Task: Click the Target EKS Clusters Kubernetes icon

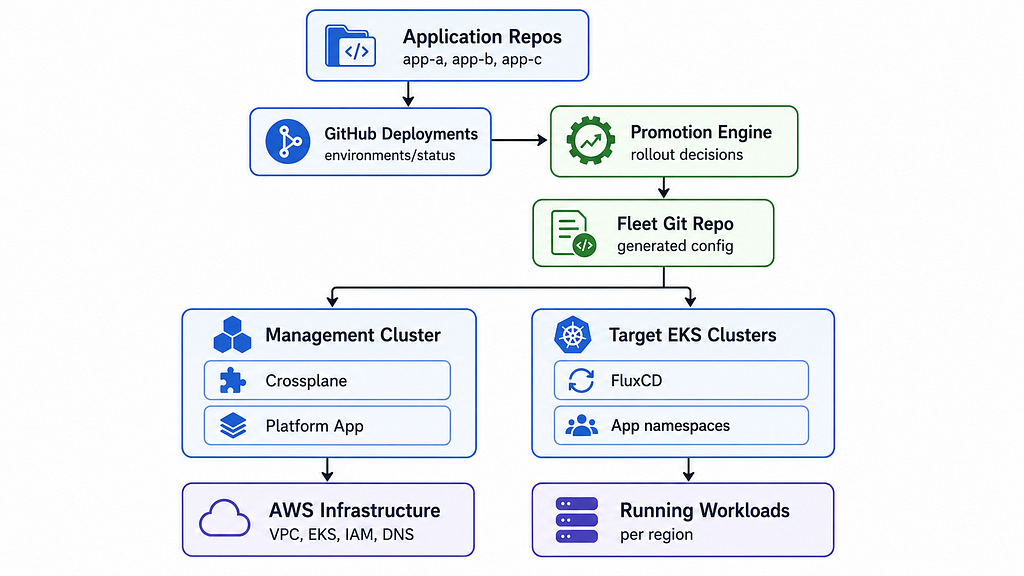Action: tap(573, 335)
